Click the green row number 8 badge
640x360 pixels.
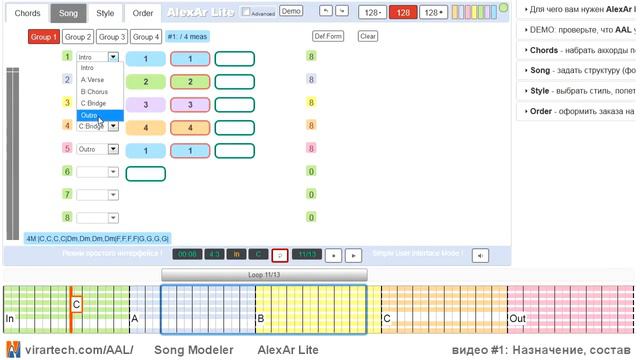coord(67,217)
